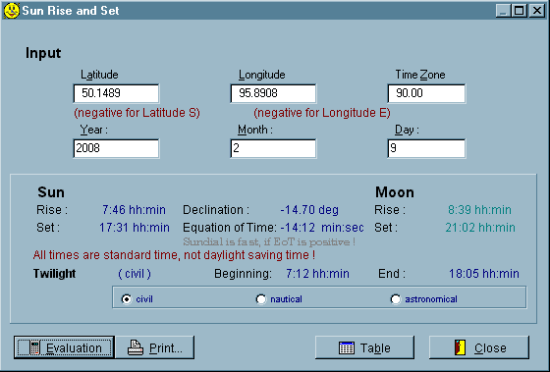Click the Moon section heading
The height and width of the screenshot is (372, 550).
coord(395,192)
